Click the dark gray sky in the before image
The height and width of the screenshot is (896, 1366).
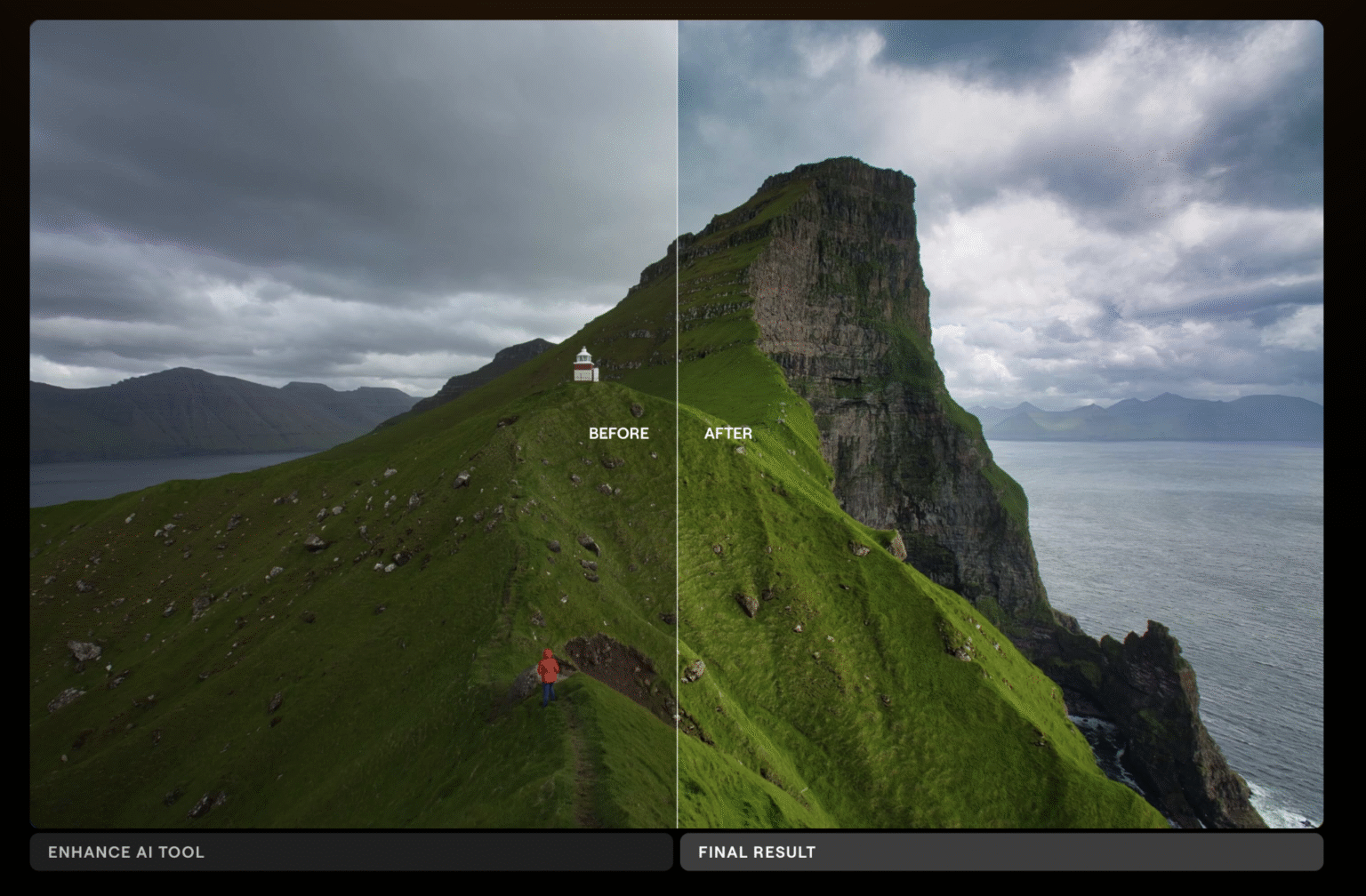tap(311, 133)
